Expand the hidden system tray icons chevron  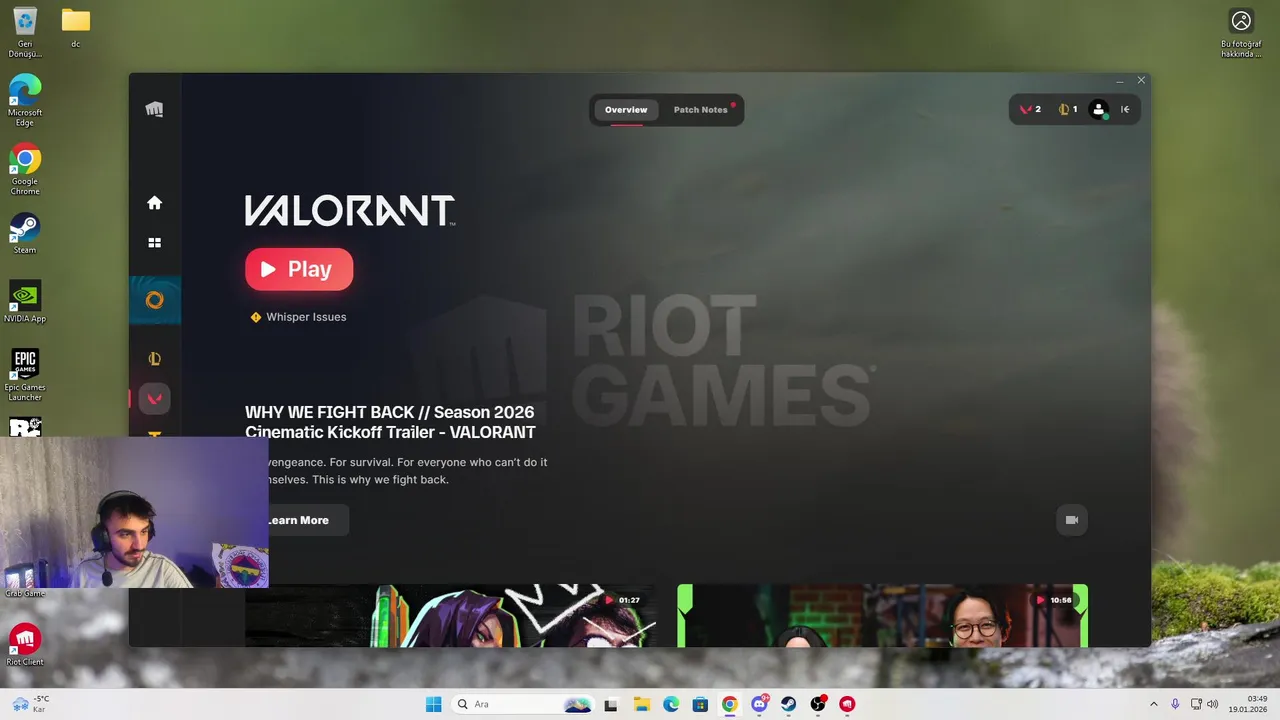pyautogui.click(x=1153, y=704)
